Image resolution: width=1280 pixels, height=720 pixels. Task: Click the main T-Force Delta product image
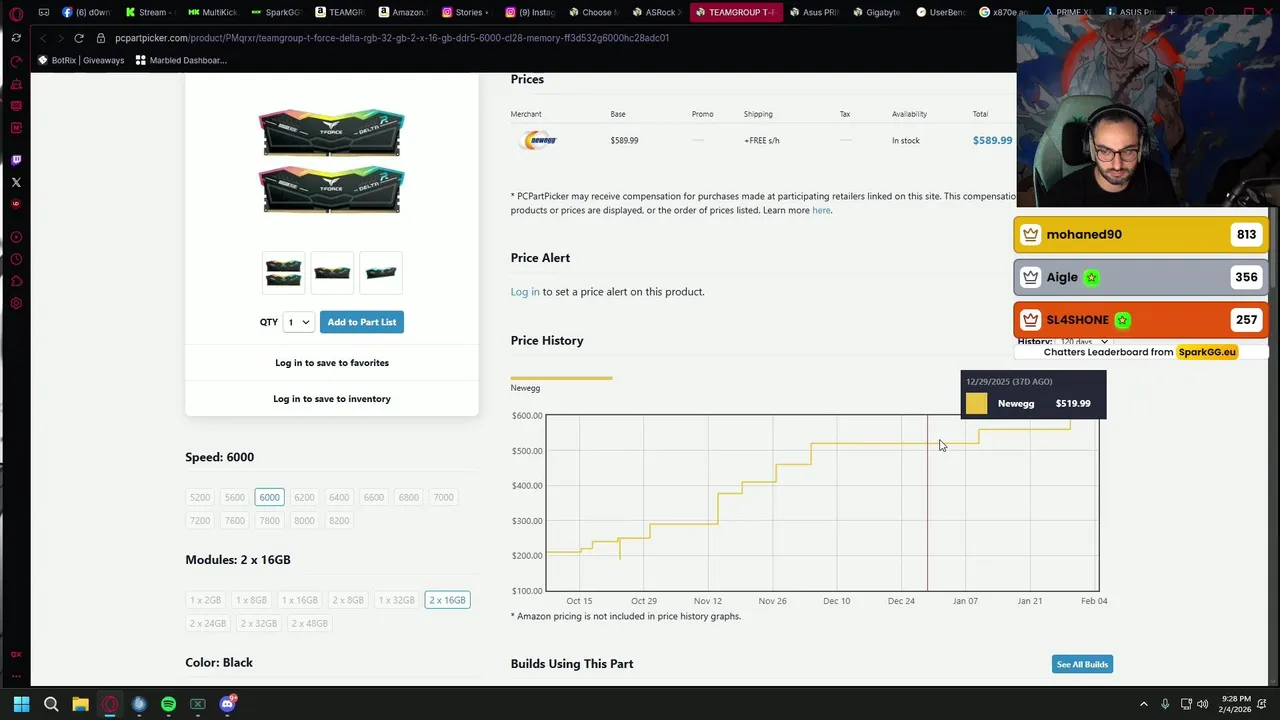tap(332, 161)
